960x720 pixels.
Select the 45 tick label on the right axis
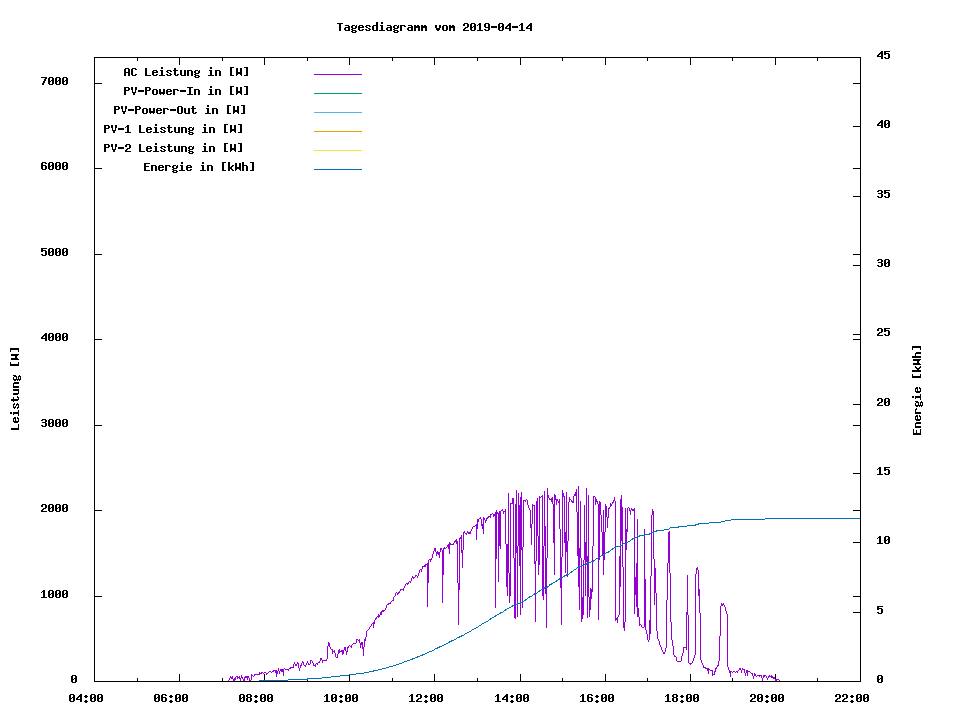[883, 55]
